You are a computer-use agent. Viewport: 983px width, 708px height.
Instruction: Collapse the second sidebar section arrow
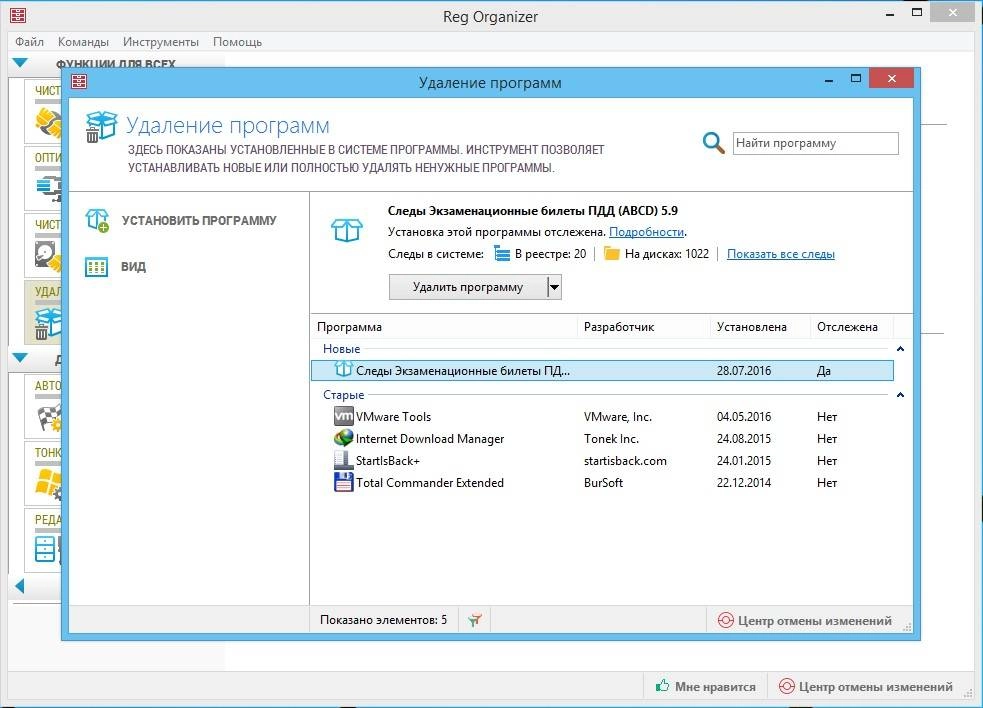pos(20,357)
